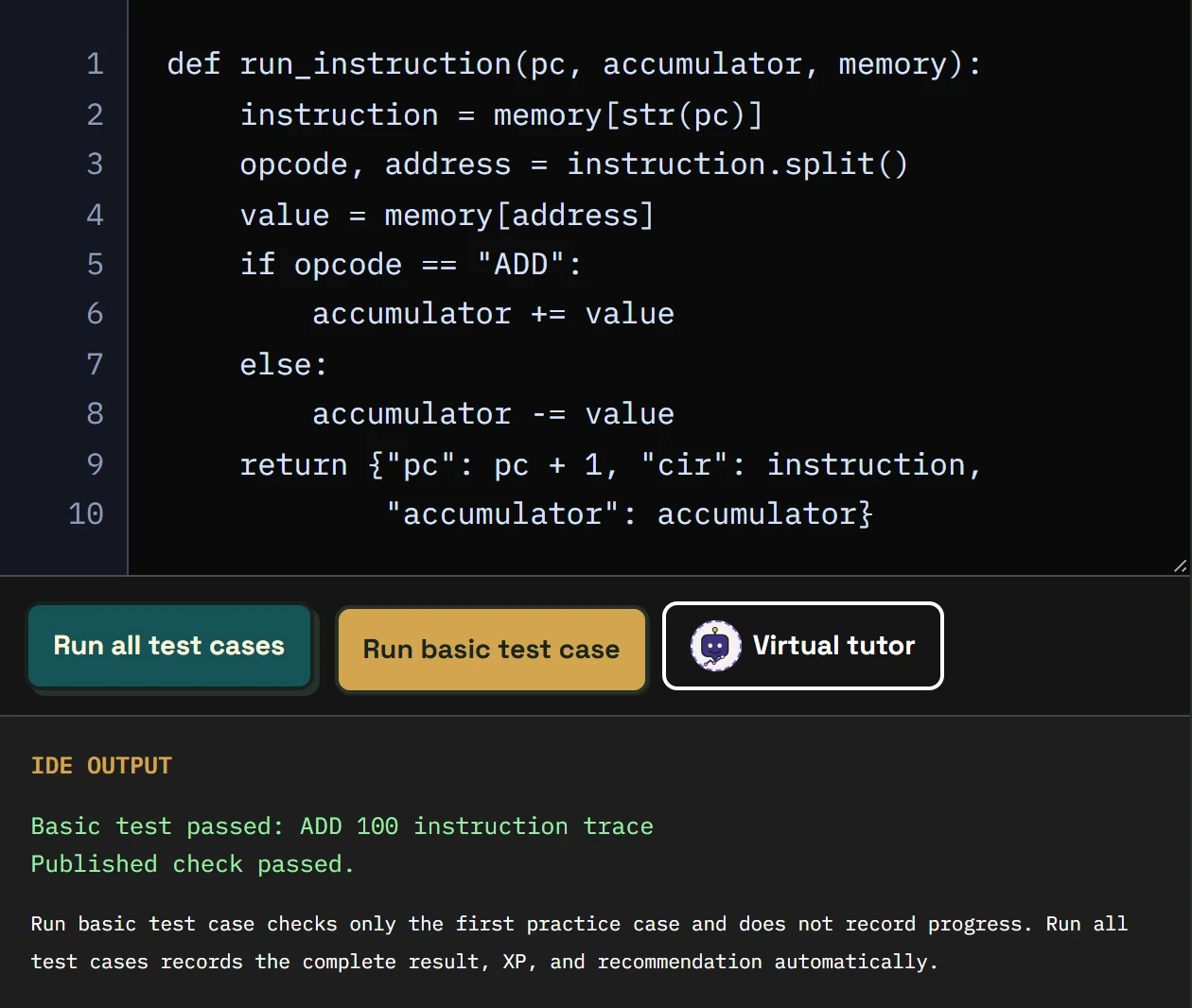Screen dimensions: 1192x1008
Task: Click the editor resize handle in the corner
Action: tap(1180, 565)
